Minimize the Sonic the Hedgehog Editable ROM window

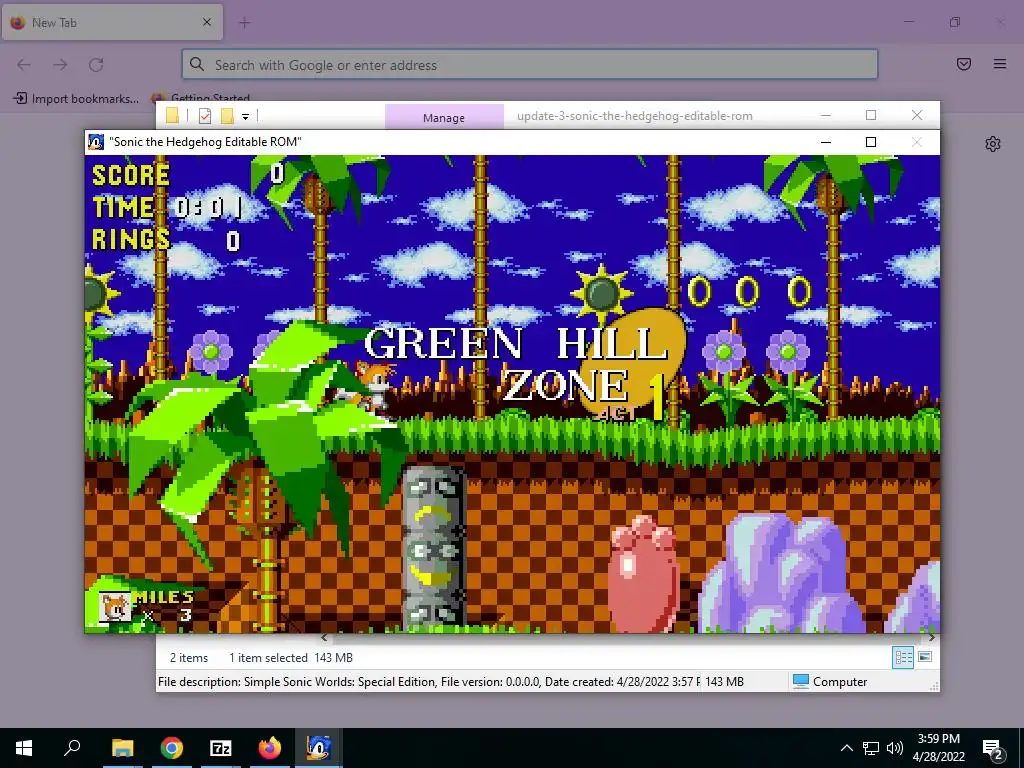(826, 142)
